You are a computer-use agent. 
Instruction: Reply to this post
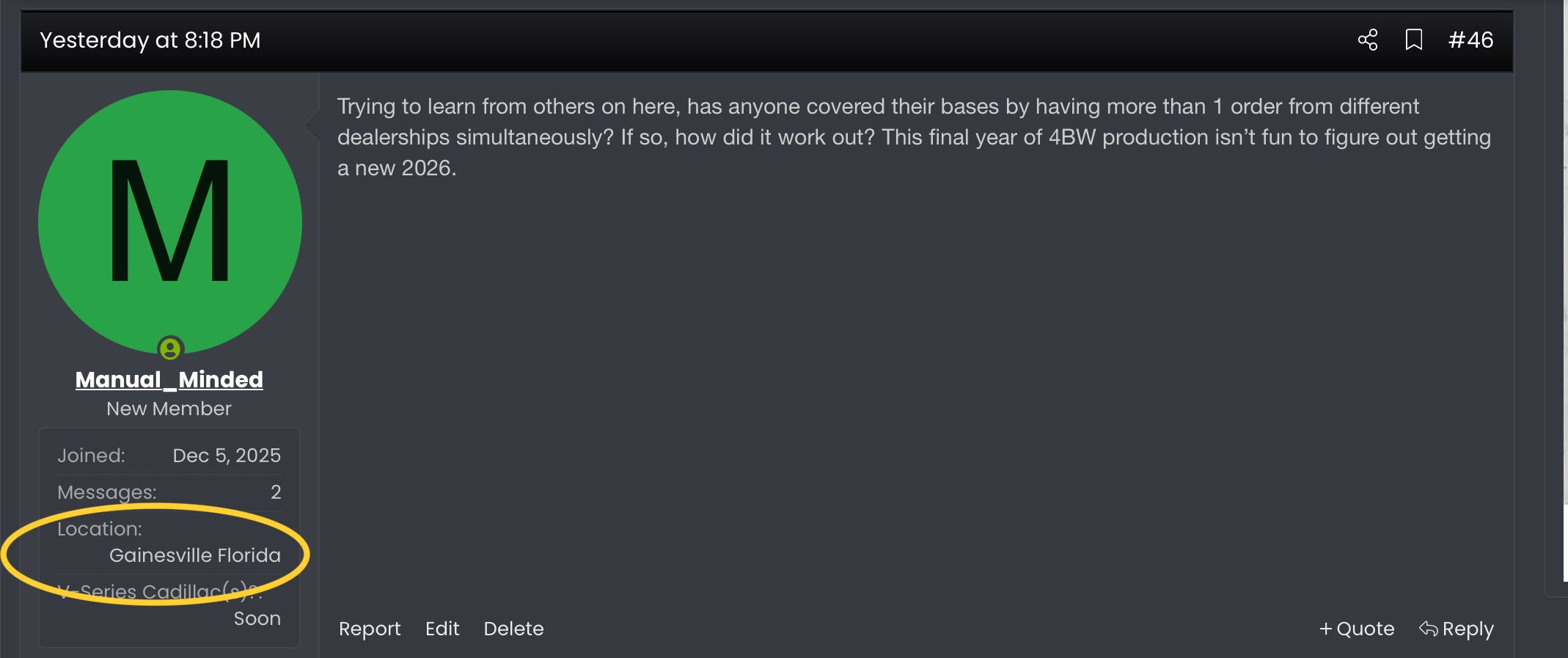pyautogui.click(x=1468, y=629)
